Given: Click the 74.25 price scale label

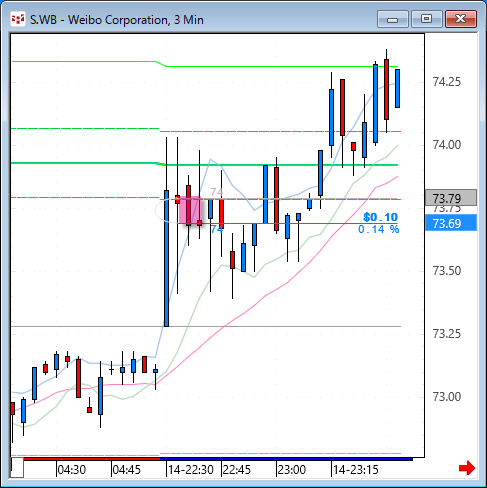Looking at the screenshot, I should tap(447, 82).
